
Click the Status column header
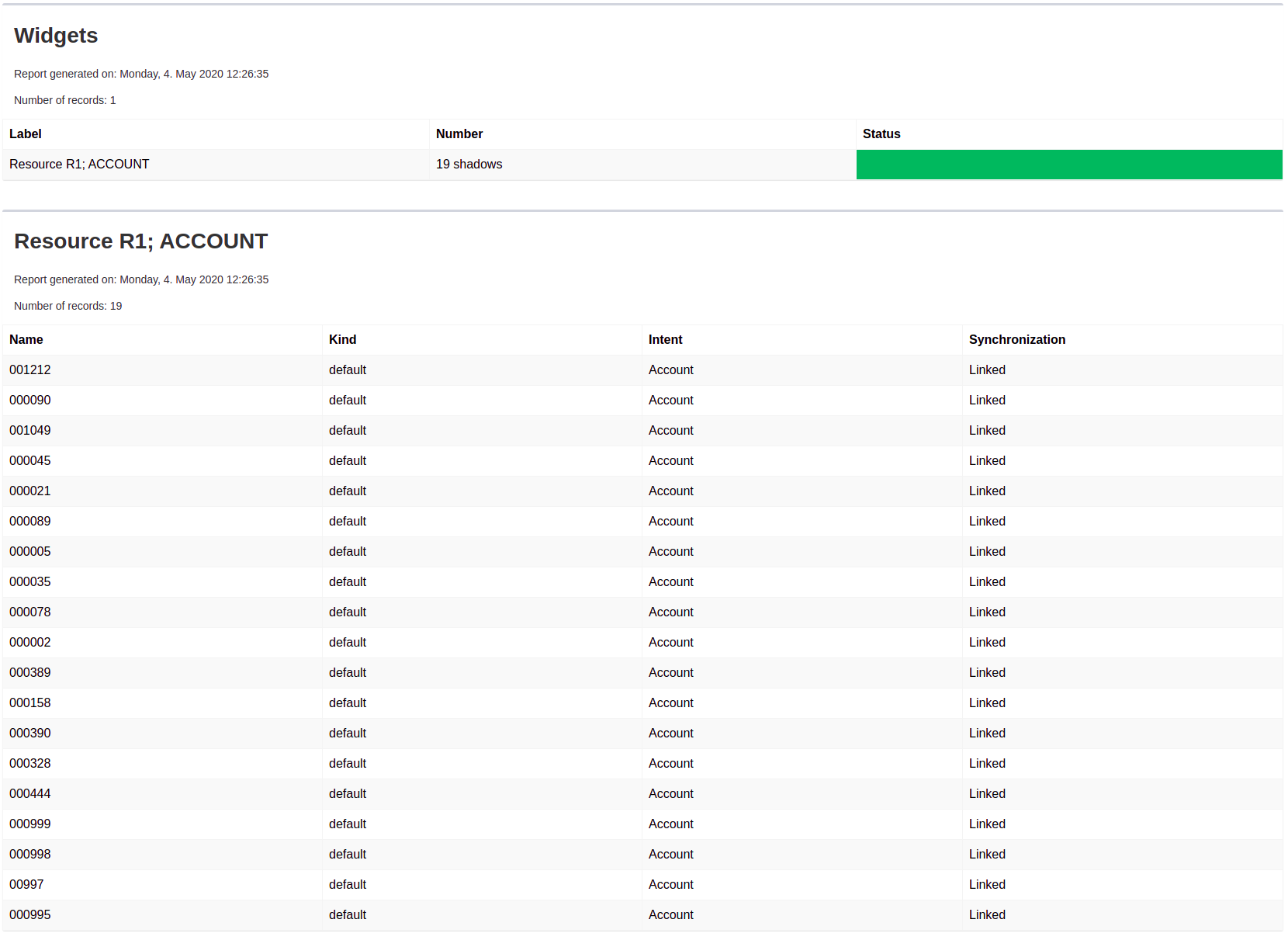pyautogui.click(x=881, y=134)
